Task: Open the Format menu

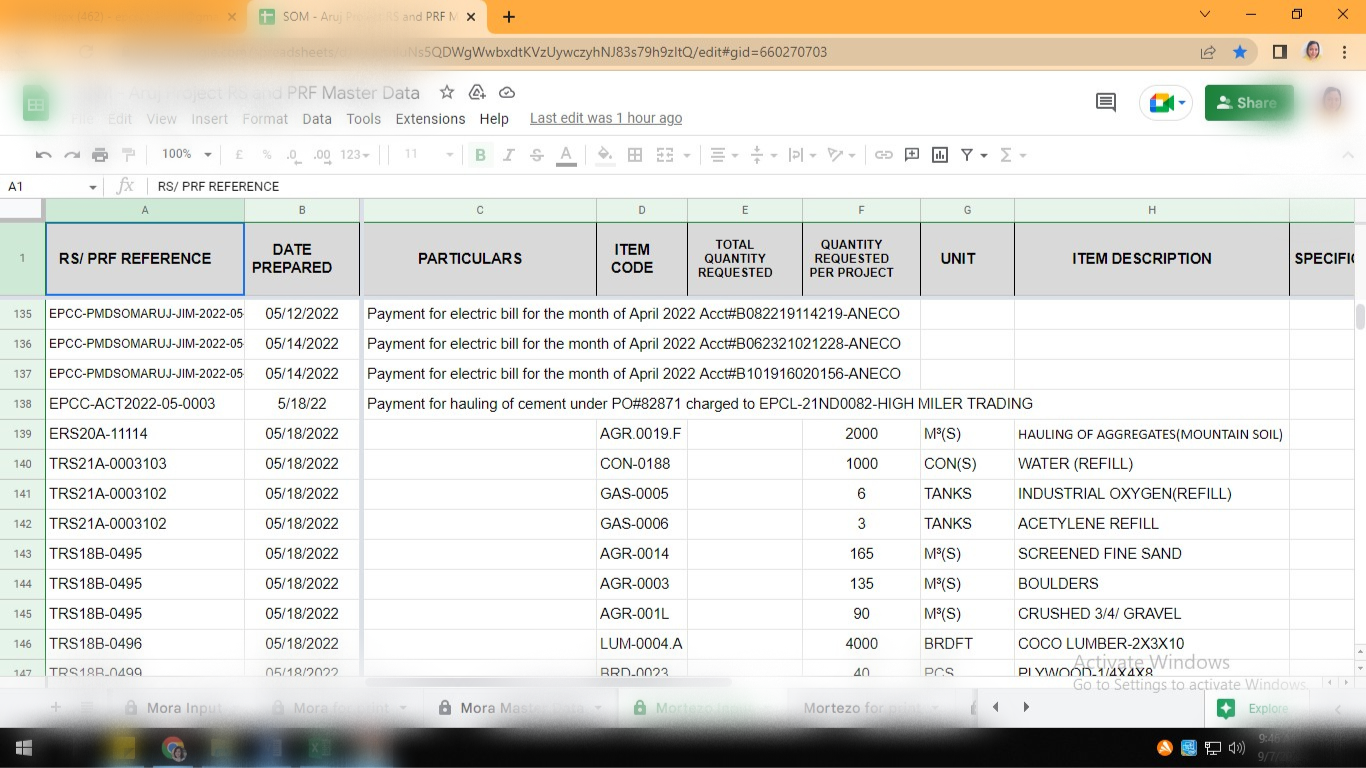Action: [265, 118]
